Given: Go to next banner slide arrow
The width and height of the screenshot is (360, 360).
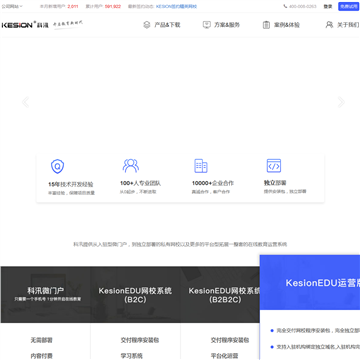Looking at the screenshot, I should (341, 102).
